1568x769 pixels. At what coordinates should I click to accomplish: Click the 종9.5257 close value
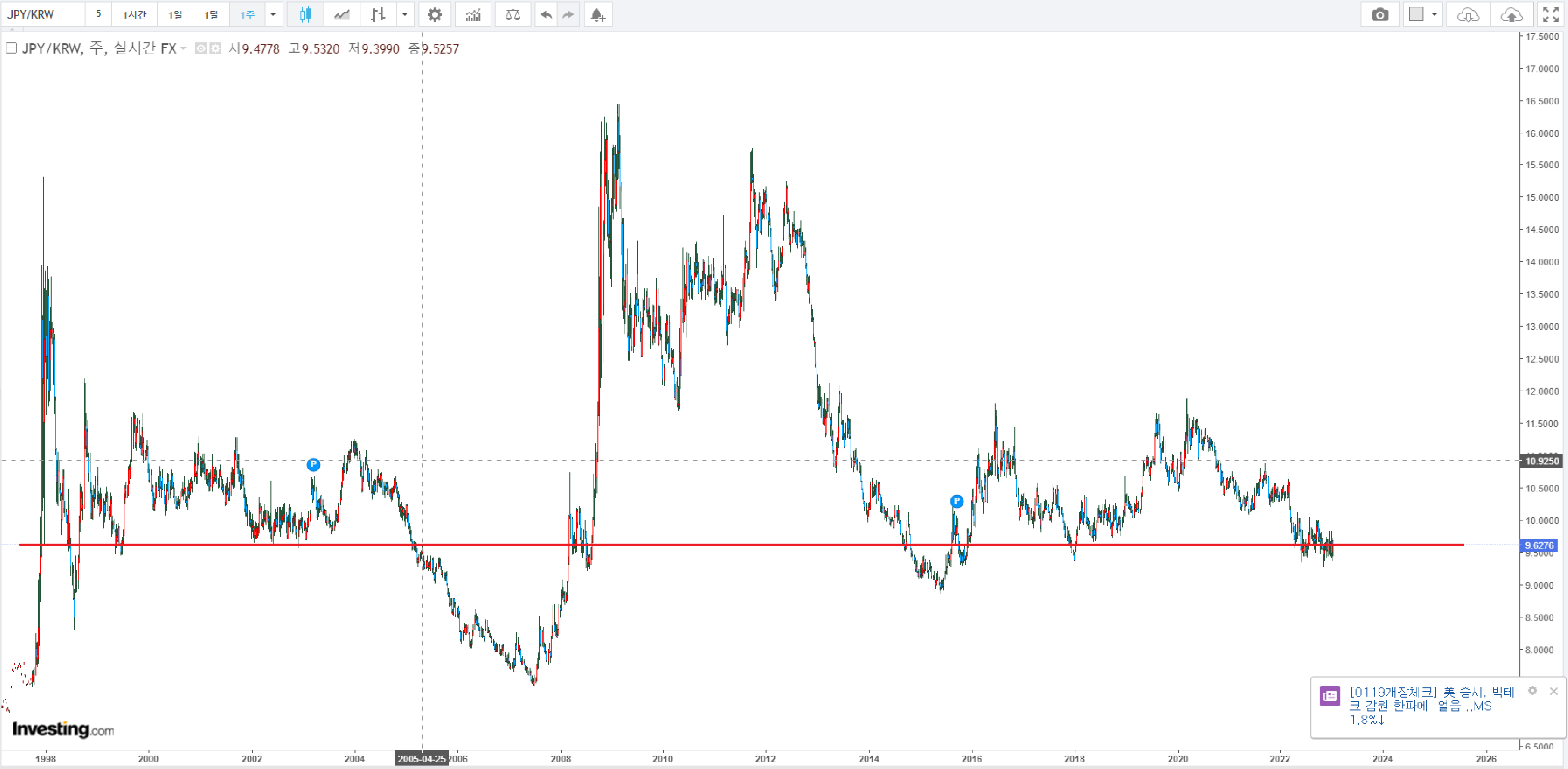coord(433,49)
